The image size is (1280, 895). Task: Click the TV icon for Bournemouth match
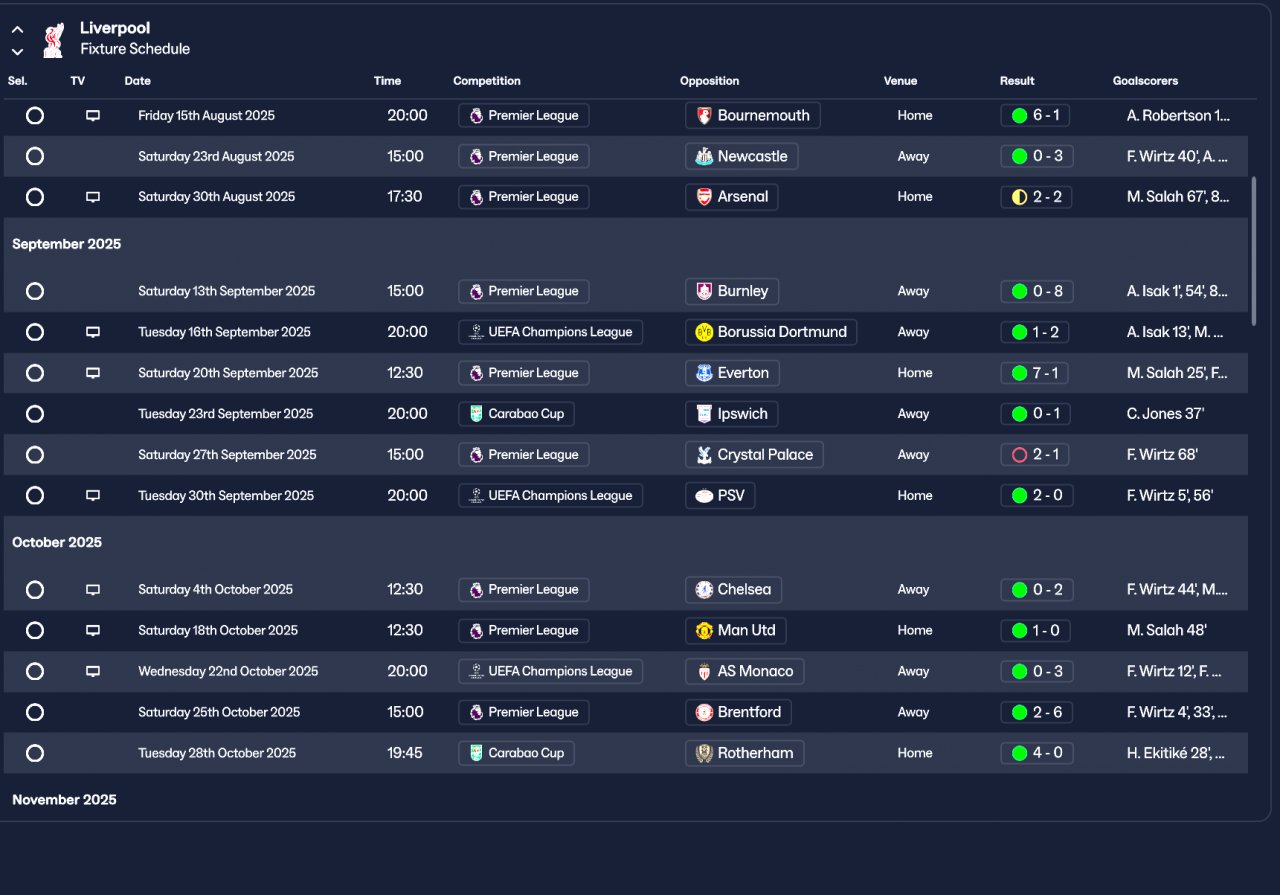[93, 116]
